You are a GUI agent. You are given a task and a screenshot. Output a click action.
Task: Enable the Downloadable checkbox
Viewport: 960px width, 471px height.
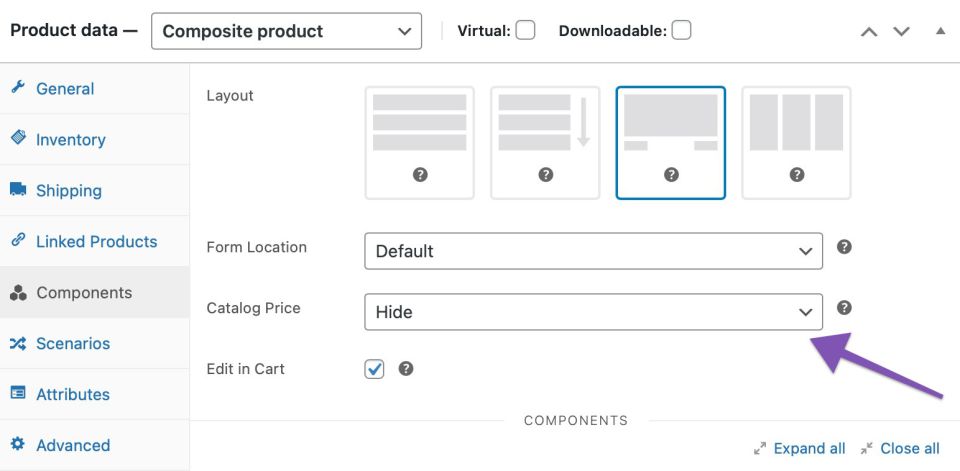click(x=681, y=31)
